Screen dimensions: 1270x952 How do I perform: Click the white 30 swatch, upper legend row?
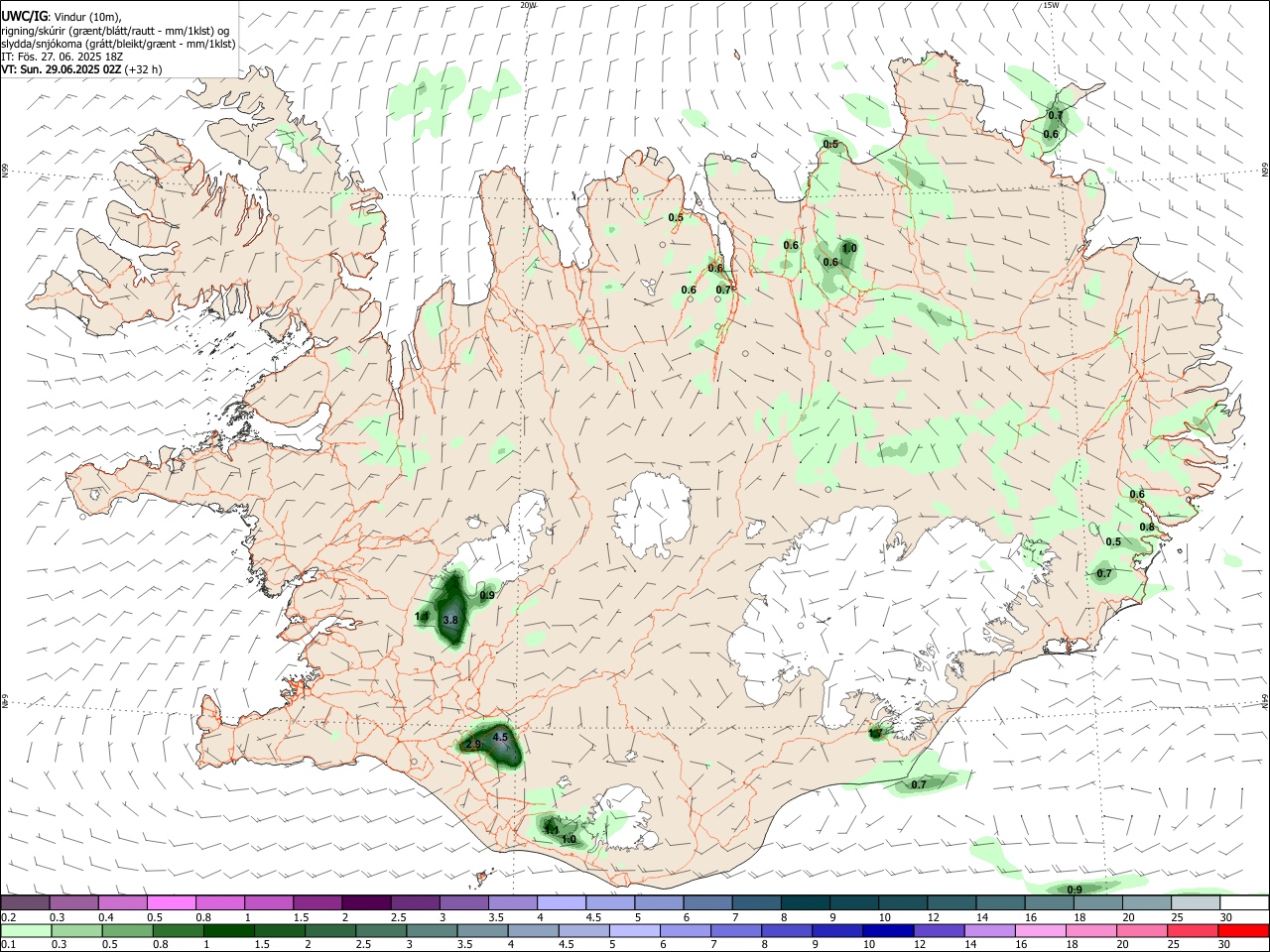point(1244,903)
